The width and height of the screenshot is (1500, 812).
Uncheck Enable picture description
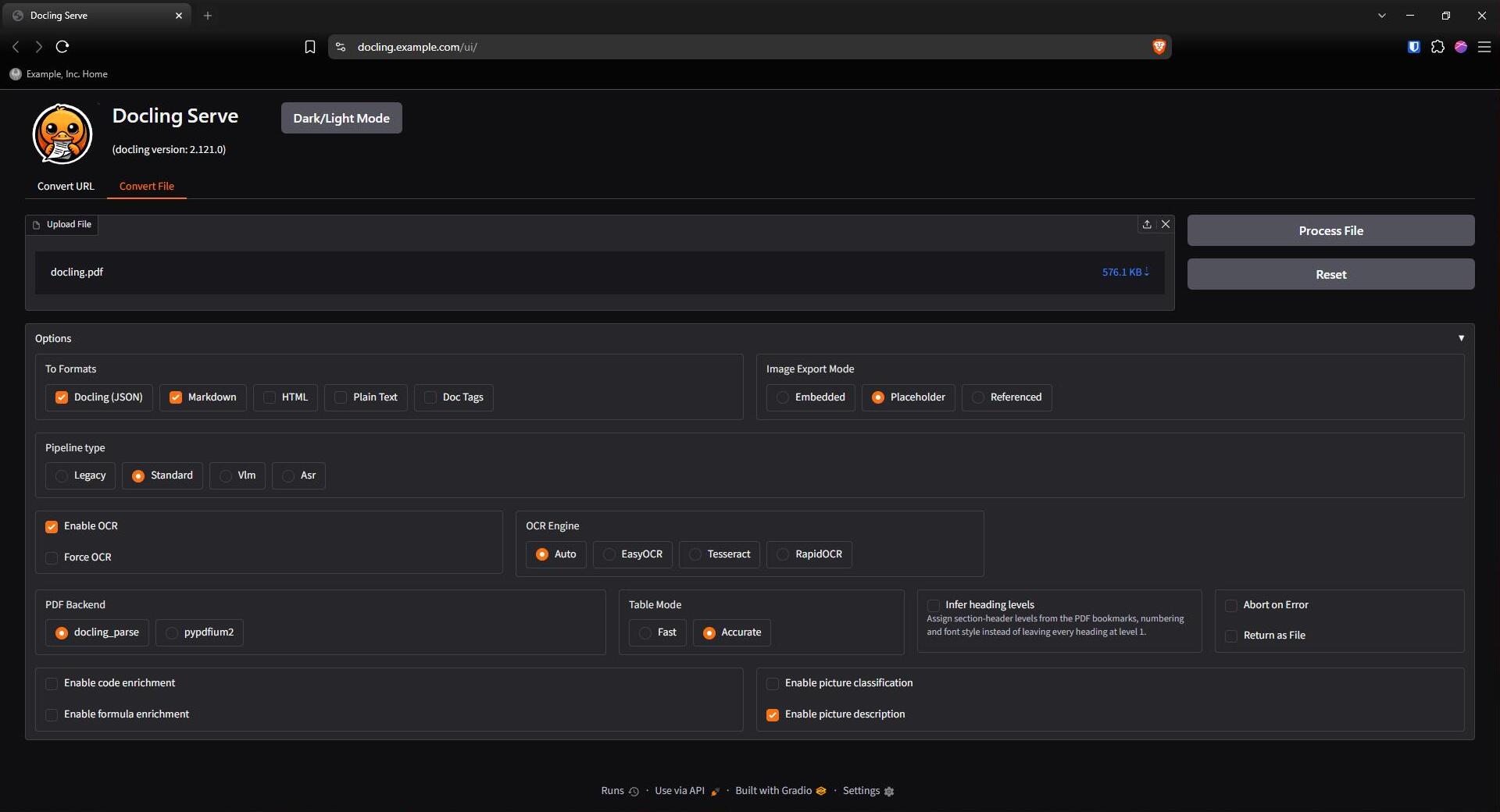pos(773,715)
